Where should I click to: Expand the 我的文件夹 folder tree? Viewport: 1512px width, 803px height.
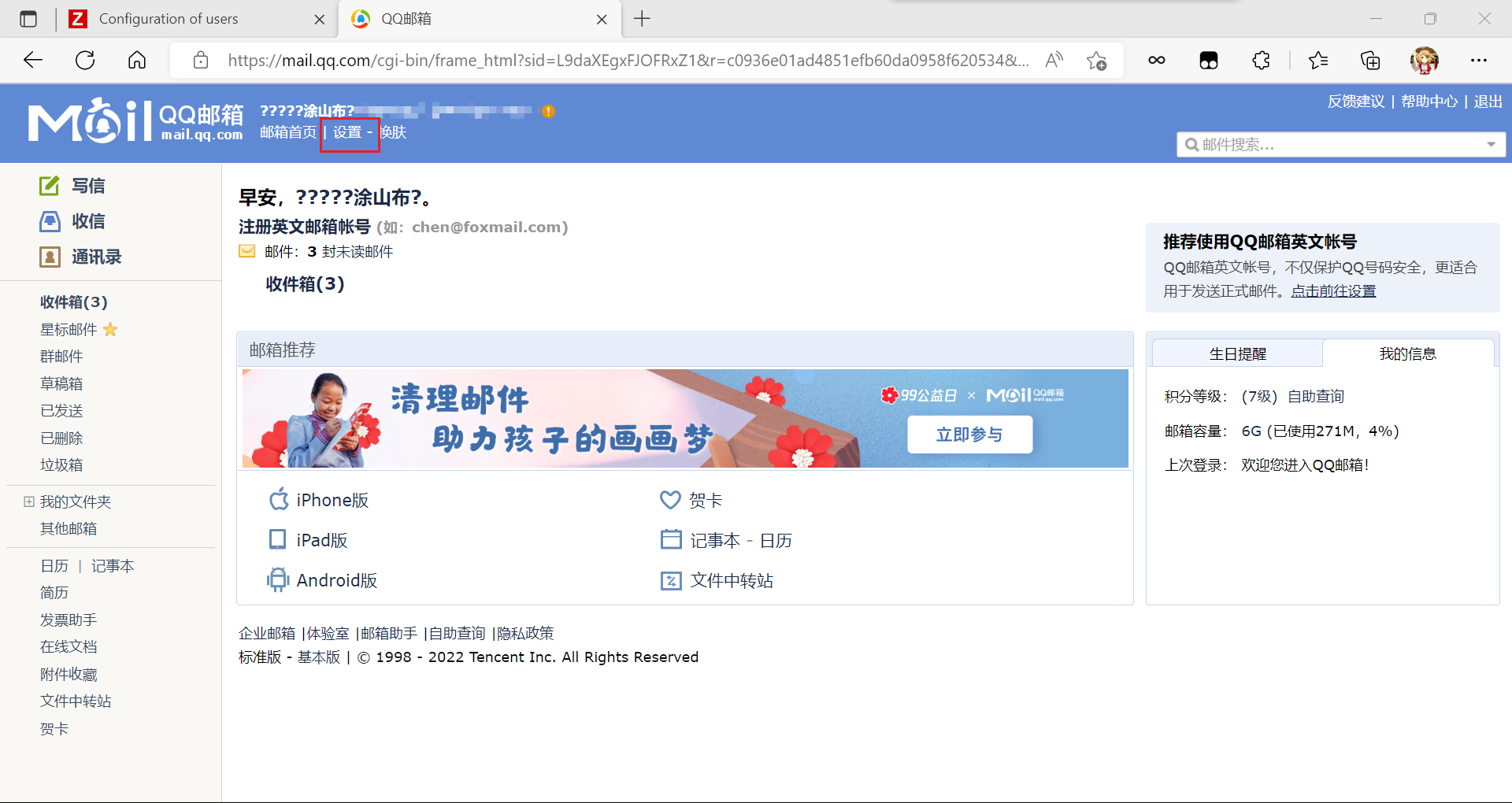29,501
